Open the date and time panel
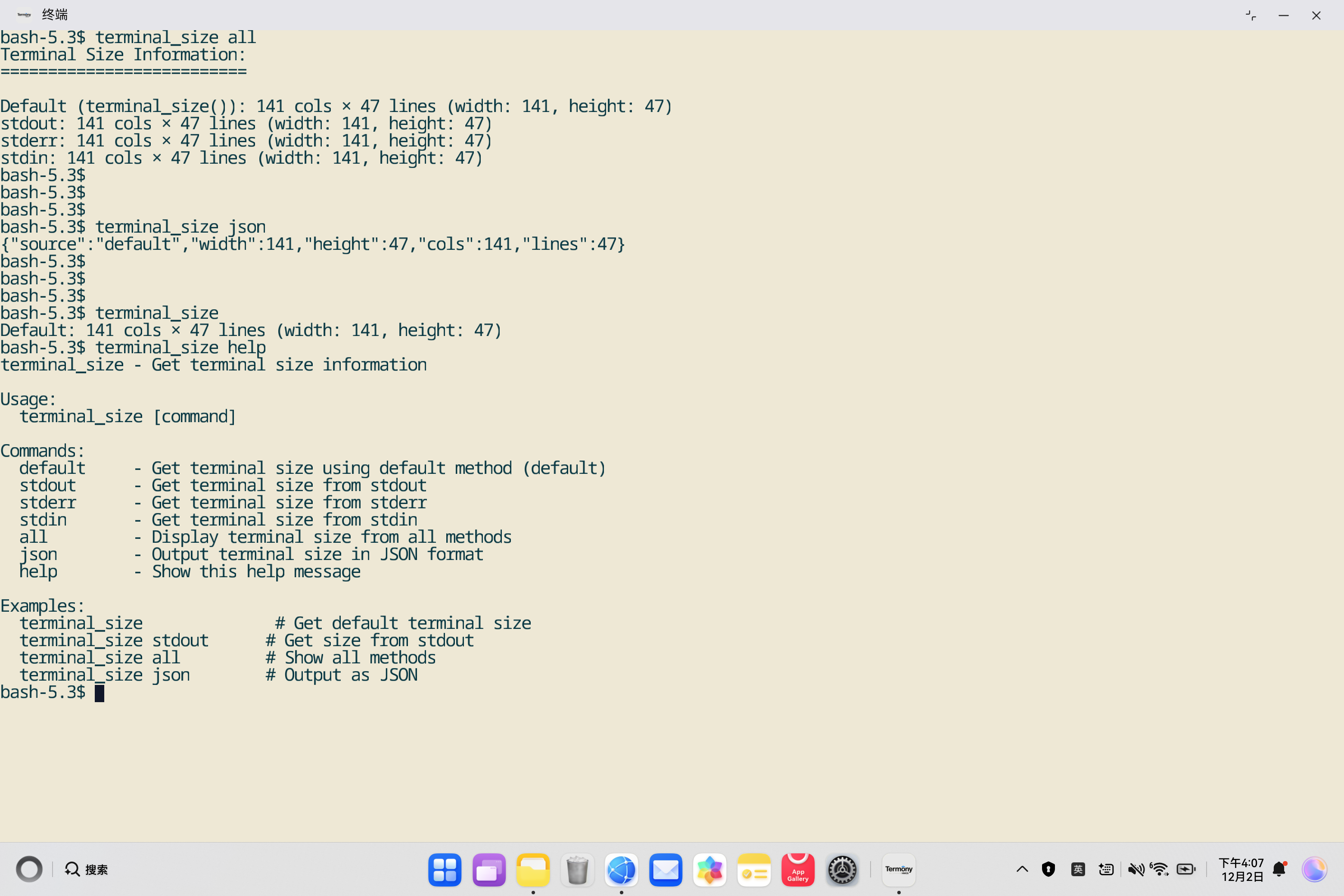The height and width of the screenshot is (896, 1344). (x=1241, y=869)
